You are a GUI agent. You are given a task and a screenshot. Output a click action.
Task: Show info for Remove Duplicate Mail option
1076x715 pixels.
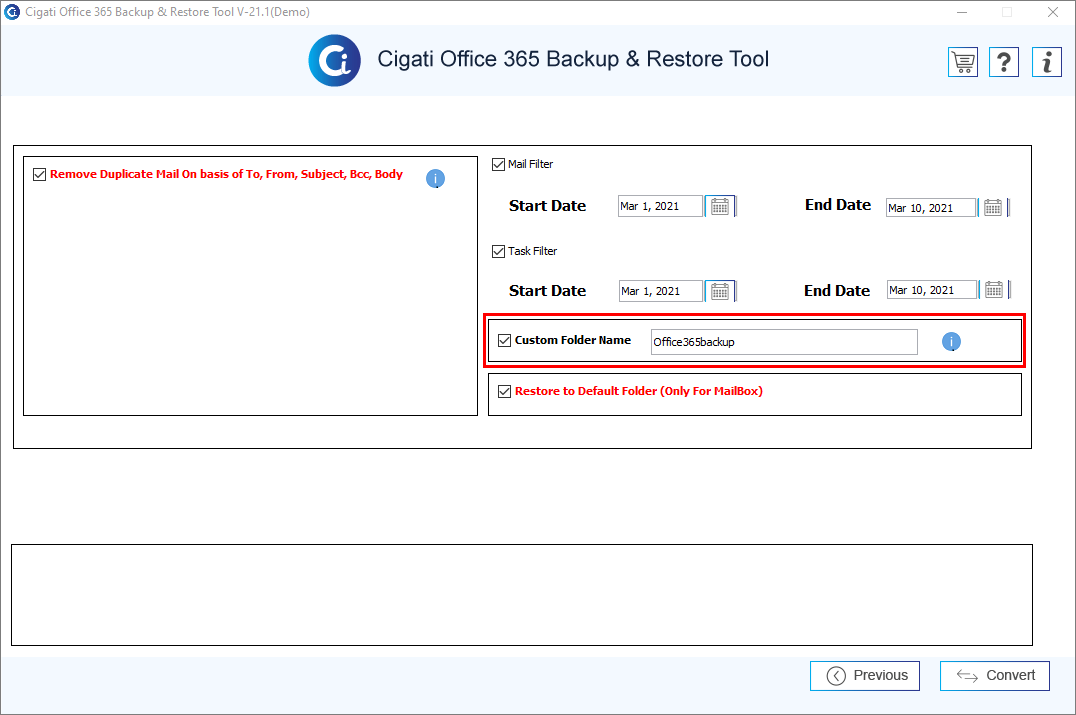coord(435,178)
